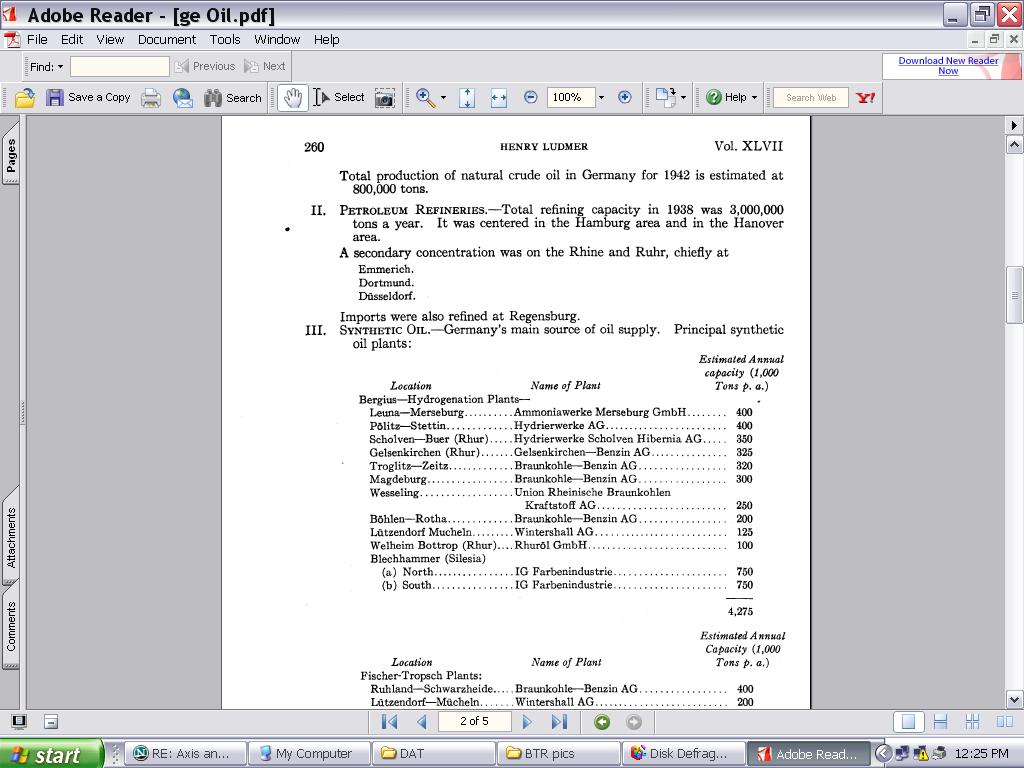Viewport: 1024px width, 768px height.
Task: Open the Window menu
Action: pos(277,40)
